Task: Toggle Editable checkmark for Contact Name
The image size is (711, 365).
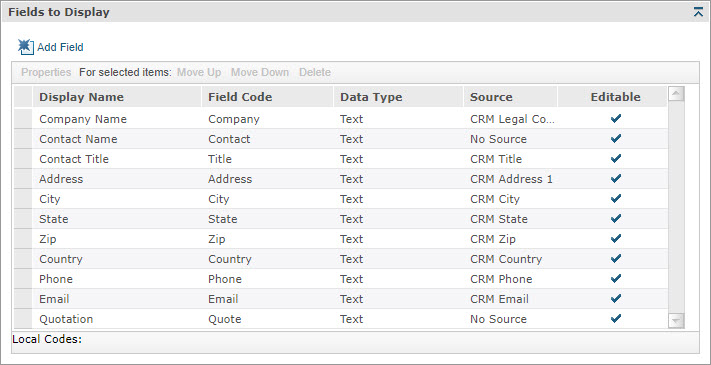Action: (615, 139)
